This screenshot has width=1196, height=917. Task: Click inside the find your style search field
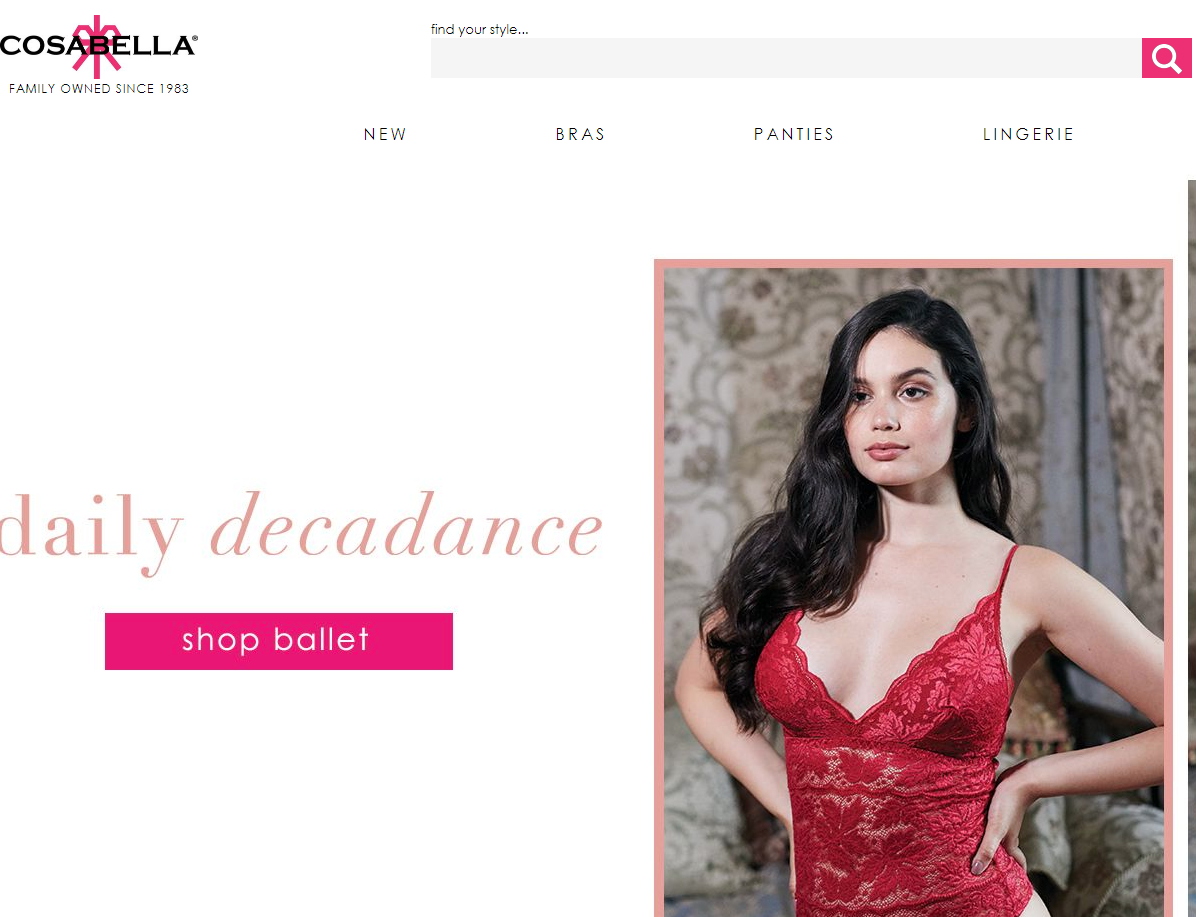click(x=786, y=58)
